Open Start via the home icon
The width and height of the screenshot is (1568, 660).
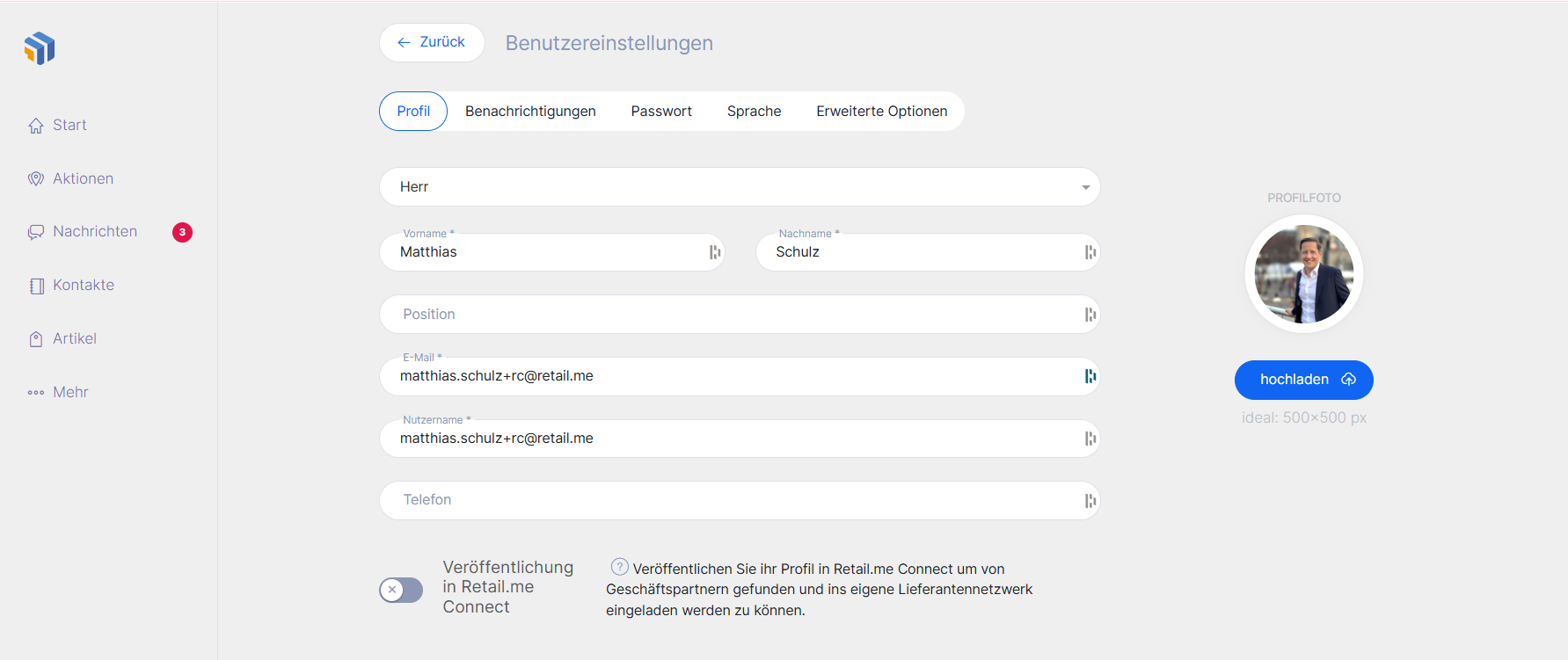click(x=36, y=126)
